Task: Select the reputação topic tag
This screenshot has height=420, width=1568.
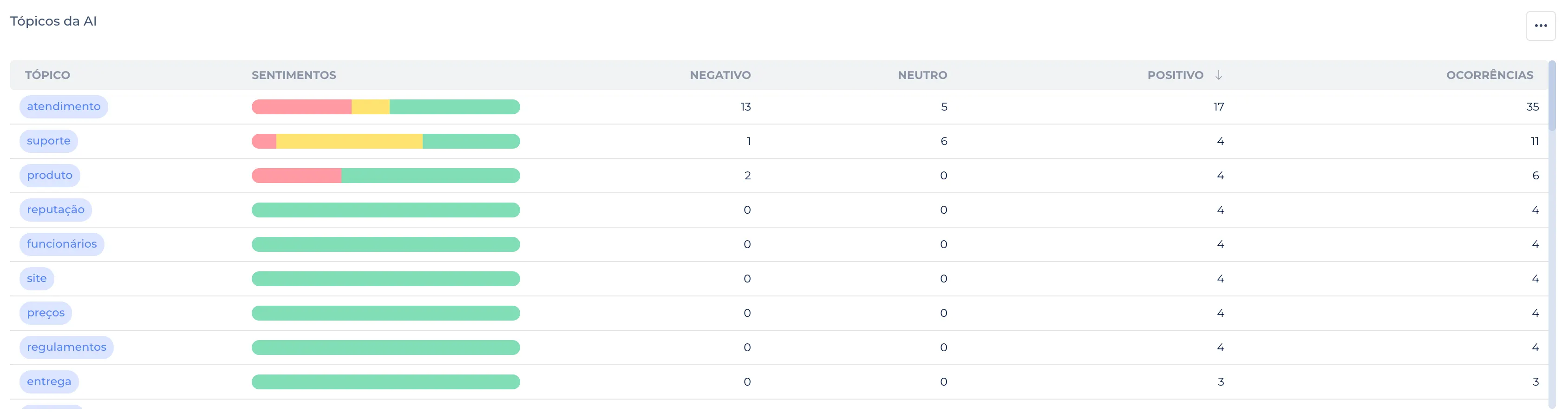Action: point(55,210)
